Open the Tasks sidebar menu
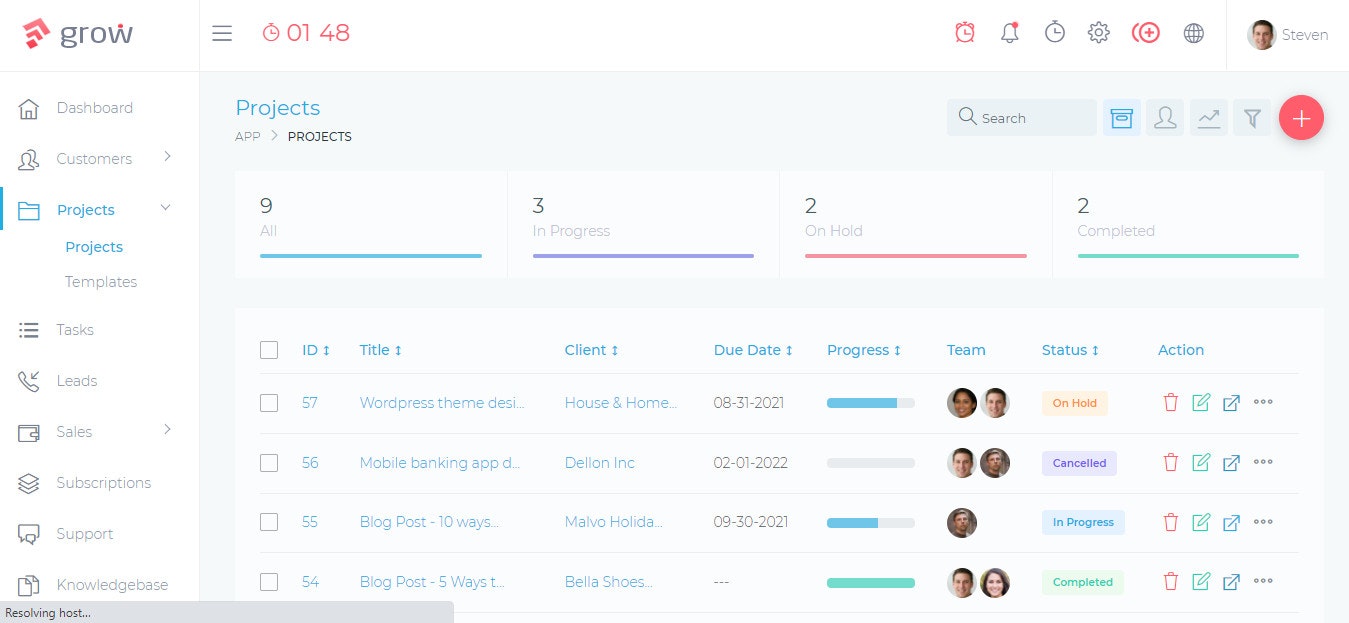1349x623 pixels. pyautogui.click(x=74, y=329)
